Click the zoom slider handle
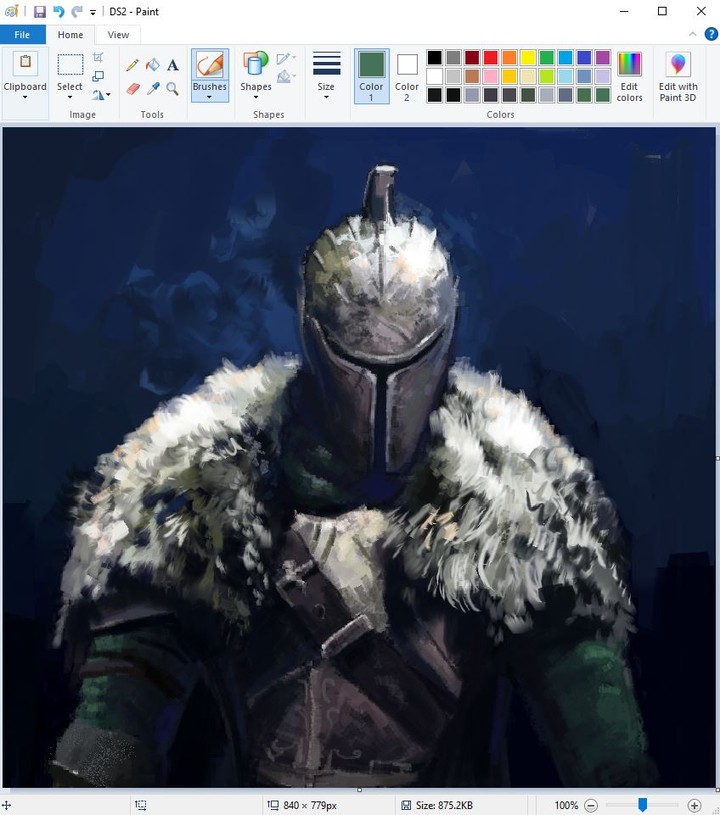720x815 pixels. (x=643, y=805)
